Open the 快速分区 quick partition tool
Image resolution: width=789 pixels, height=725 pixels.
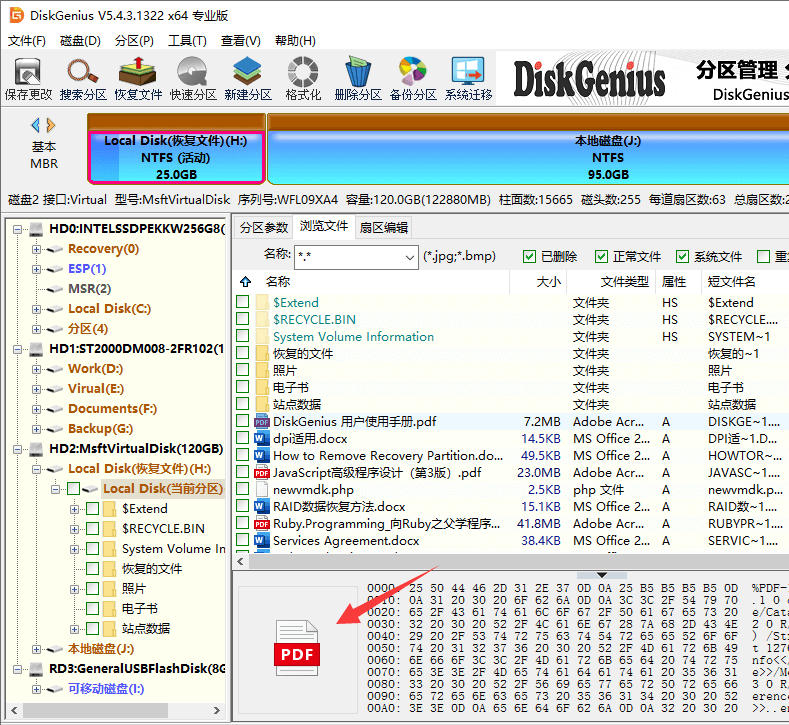193,79
